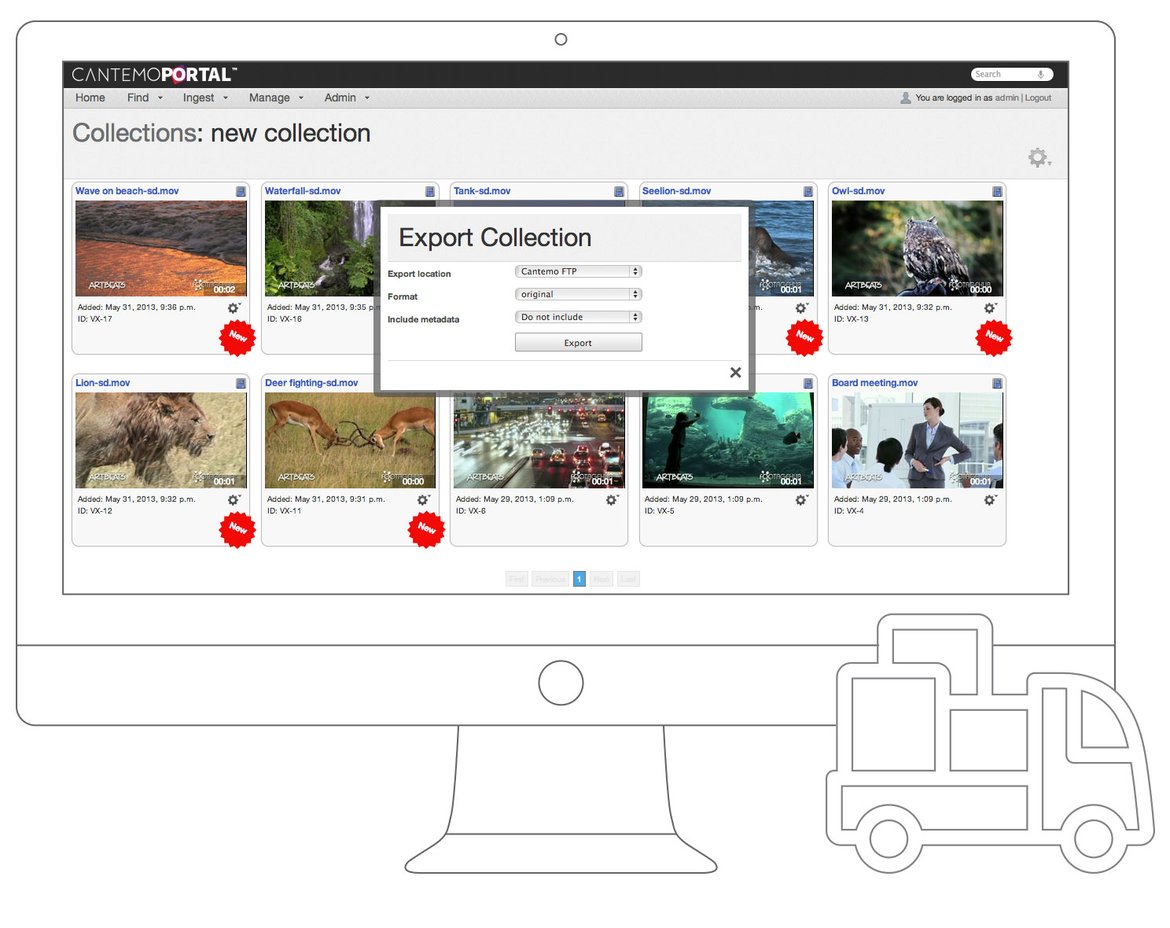
Task: Click file type icon on Board meeting.mov
Action: tap(997, 383)
